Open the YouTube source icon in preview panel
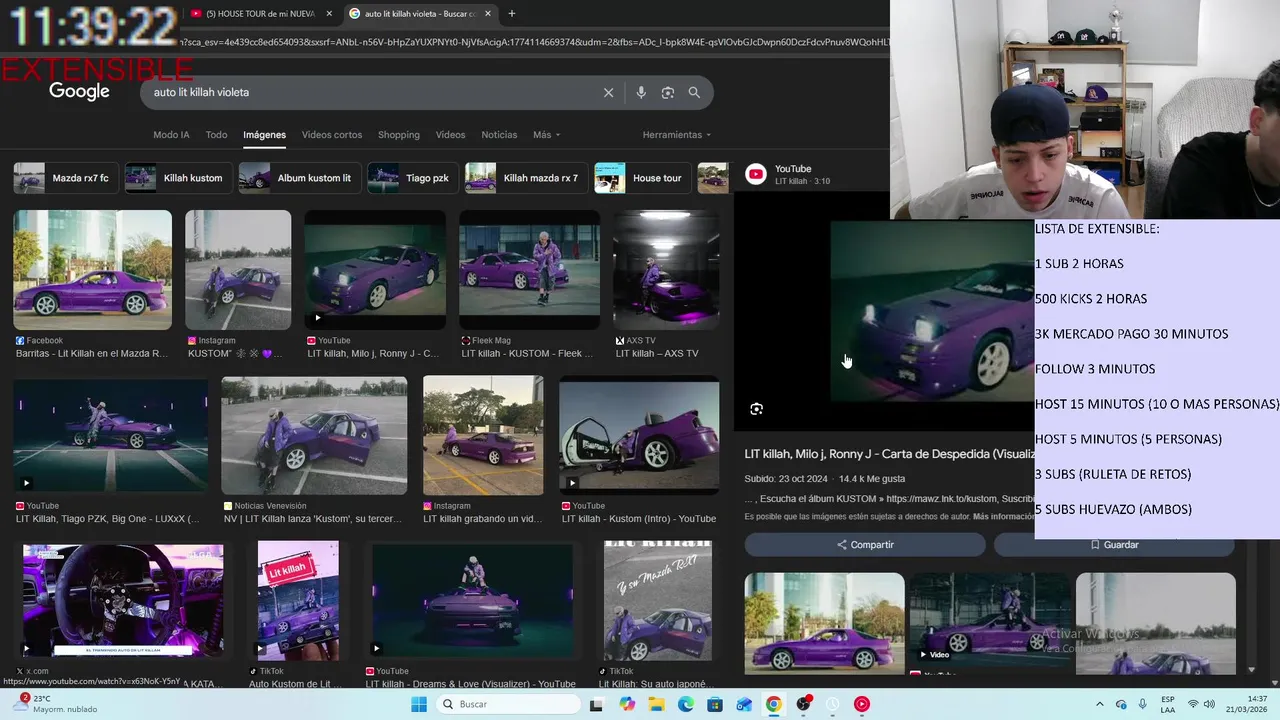The height and width of the screenshot is (720, 1280). 756,174
